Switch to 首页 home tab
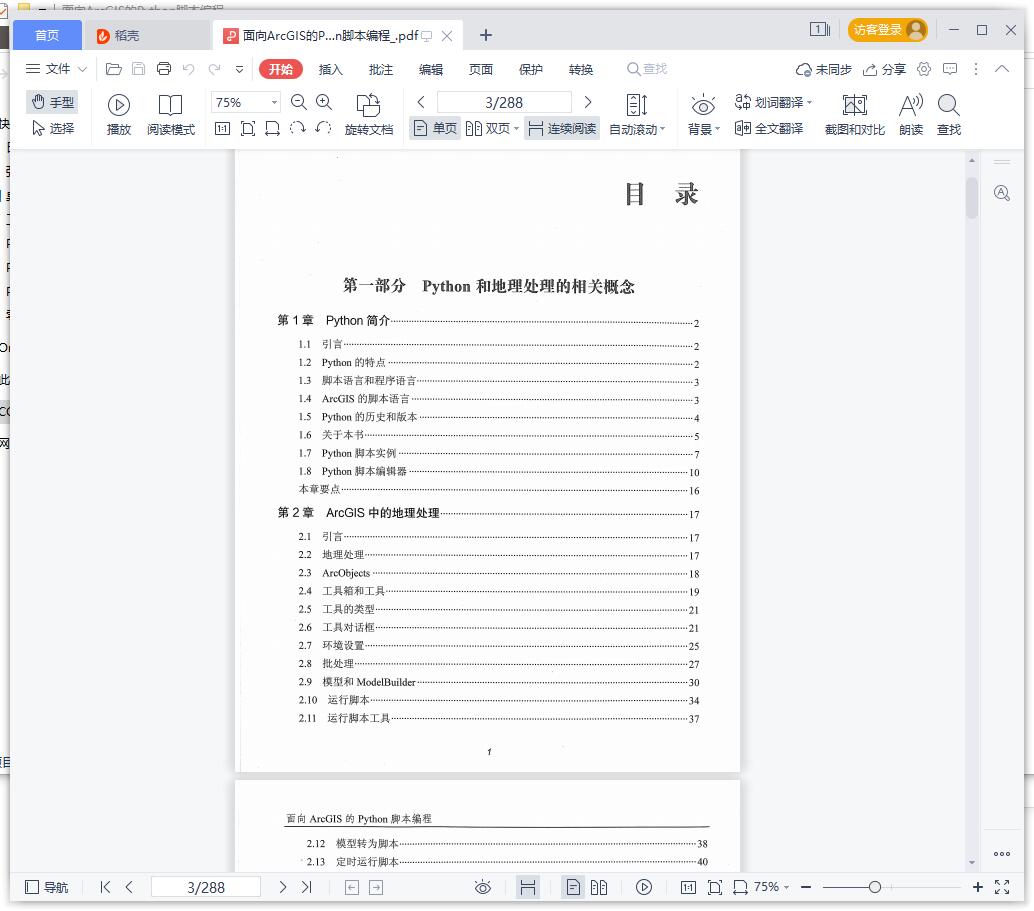The image size is (1034, 911). [x=47, y=35]
